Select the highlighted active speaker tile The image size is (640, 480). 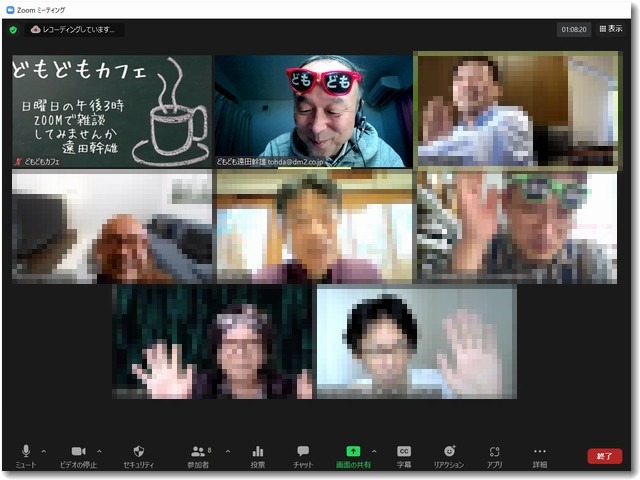click(518, 110)
